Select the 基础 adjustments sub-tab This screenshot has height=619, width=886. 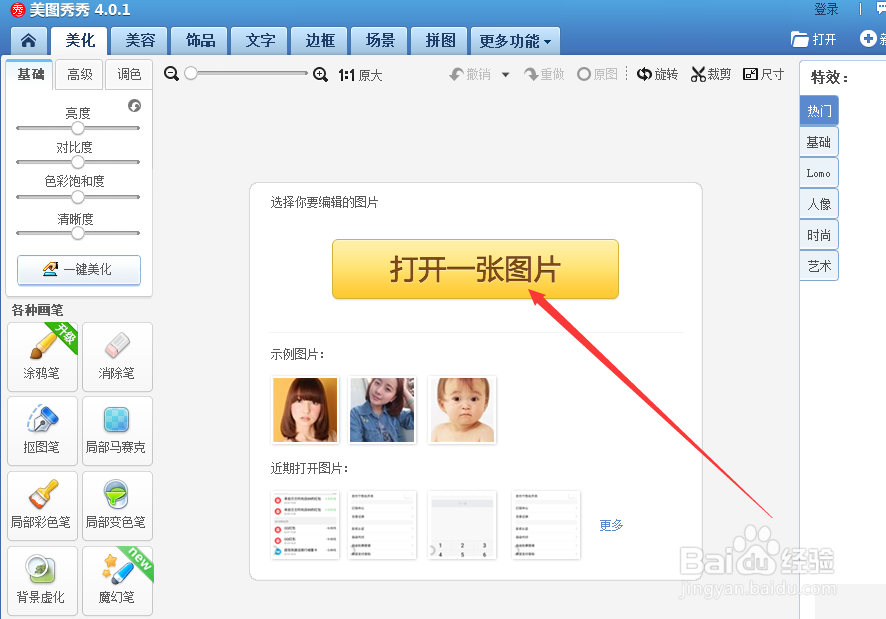coord(30,74)
